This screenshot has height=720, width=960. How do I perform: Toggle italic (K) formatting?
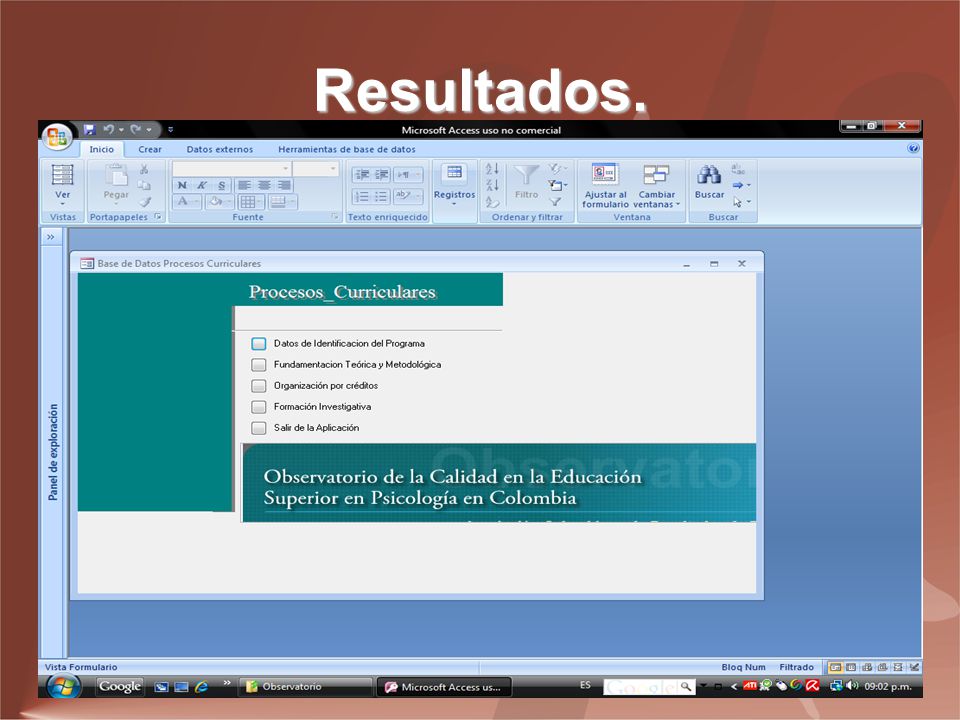point(202,186)
